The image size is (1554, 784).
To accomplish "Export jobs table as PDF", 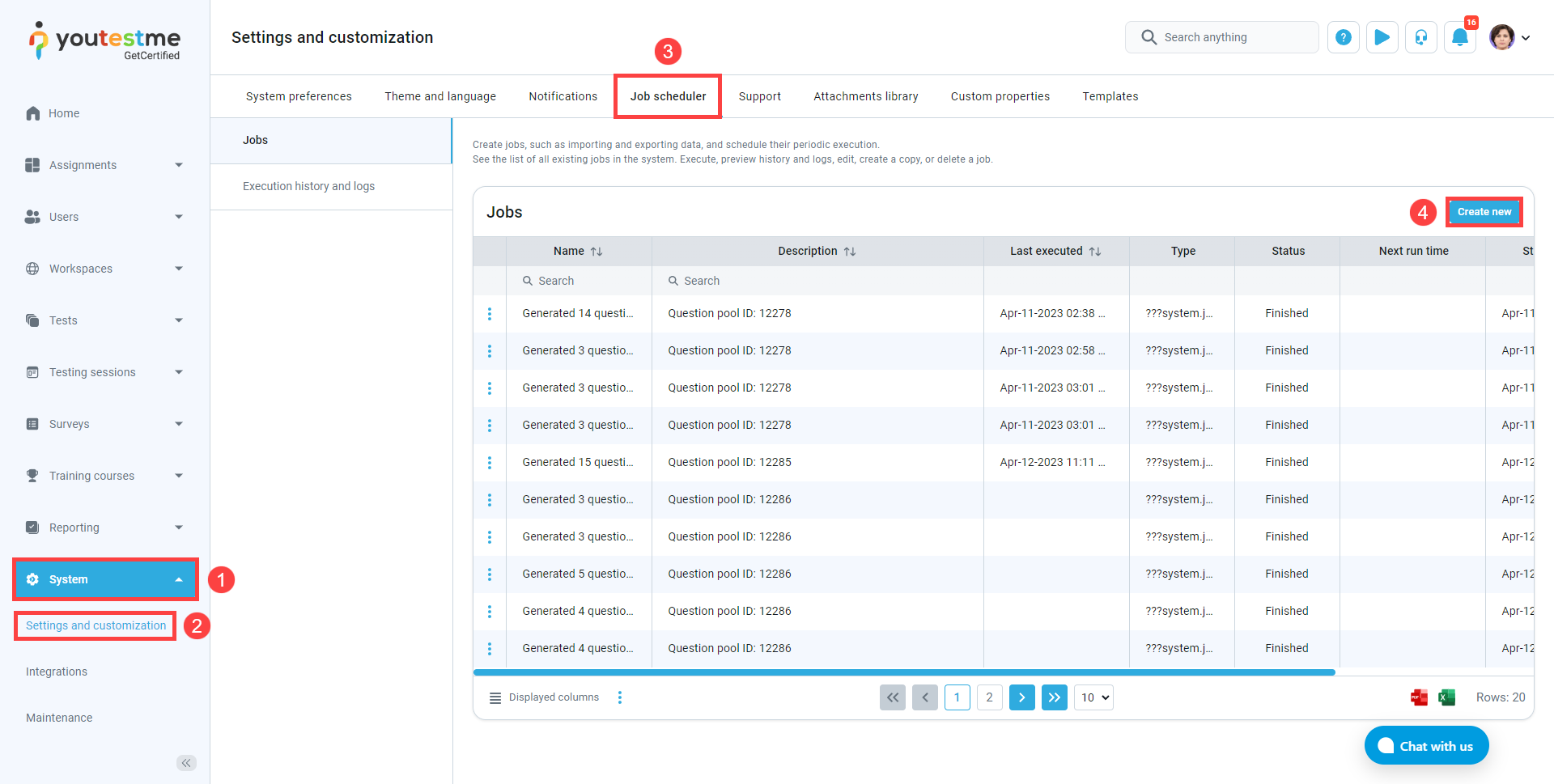I will [x=1419, y=697].
